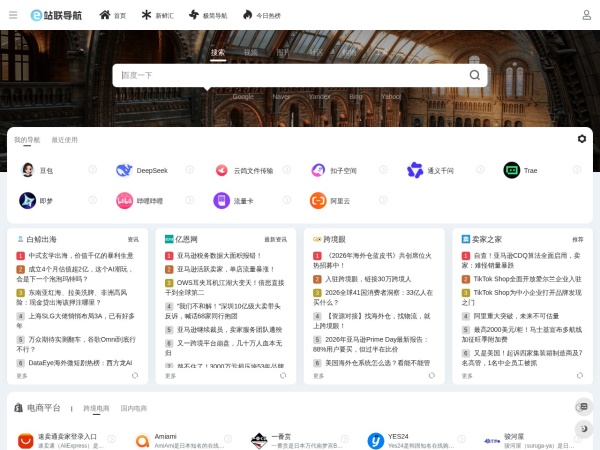This screenshot has width=600, height=450.
Task: Click the arrow next to 豆包
Action: [93, 170]
